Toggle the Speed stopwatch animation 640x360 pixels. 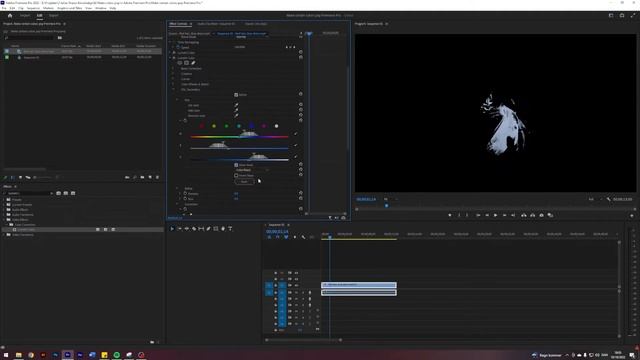click(178, 47)
